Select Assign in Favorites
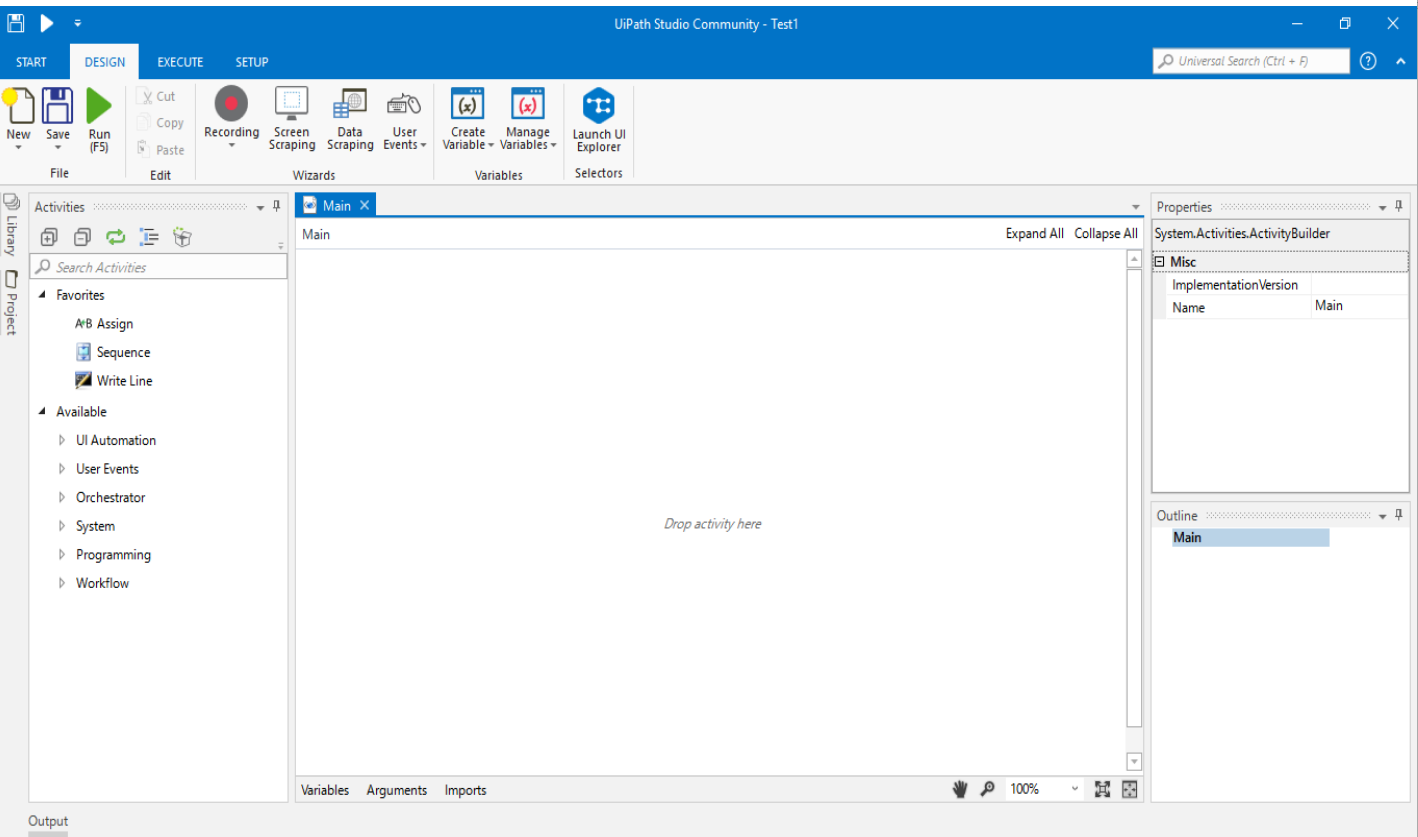This screenshot has width=1418, height=837. (104, 324)
